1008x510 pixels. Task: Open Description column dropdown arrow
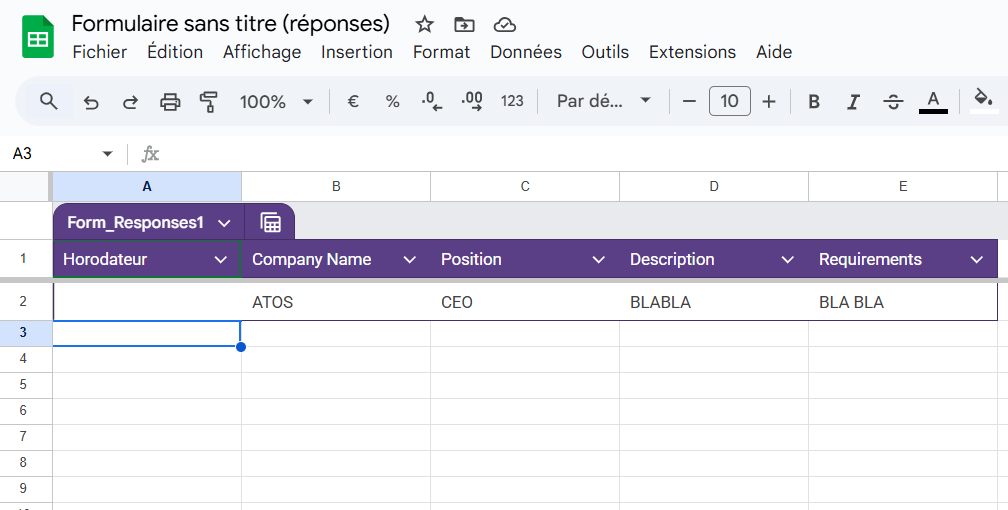(788, 260)
